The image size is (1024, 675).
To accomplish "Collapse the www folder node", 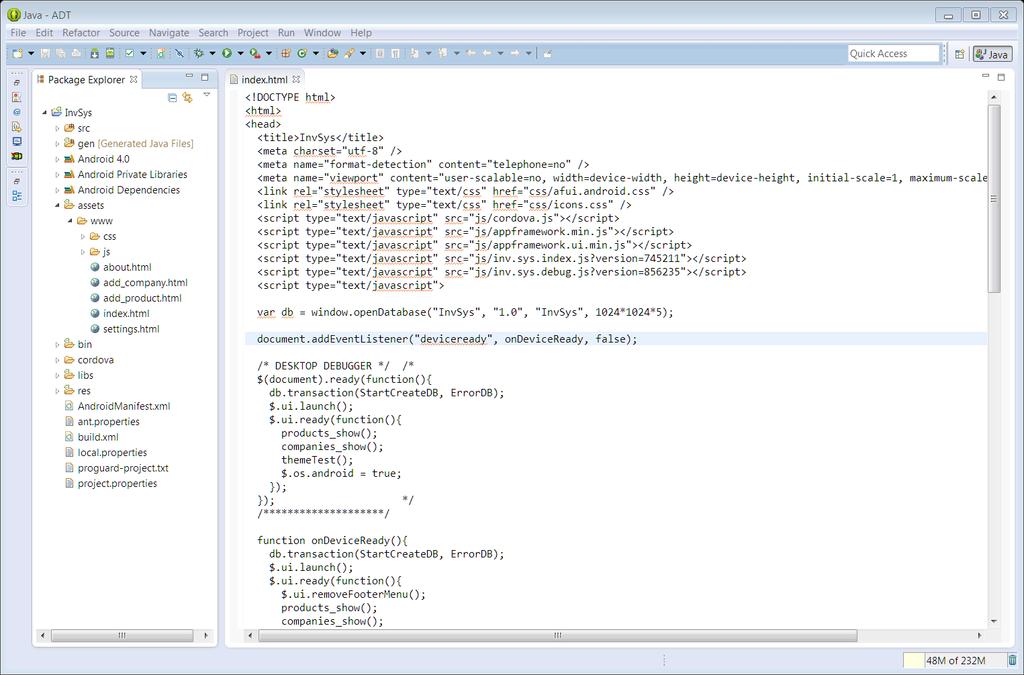I will (70, 221).
